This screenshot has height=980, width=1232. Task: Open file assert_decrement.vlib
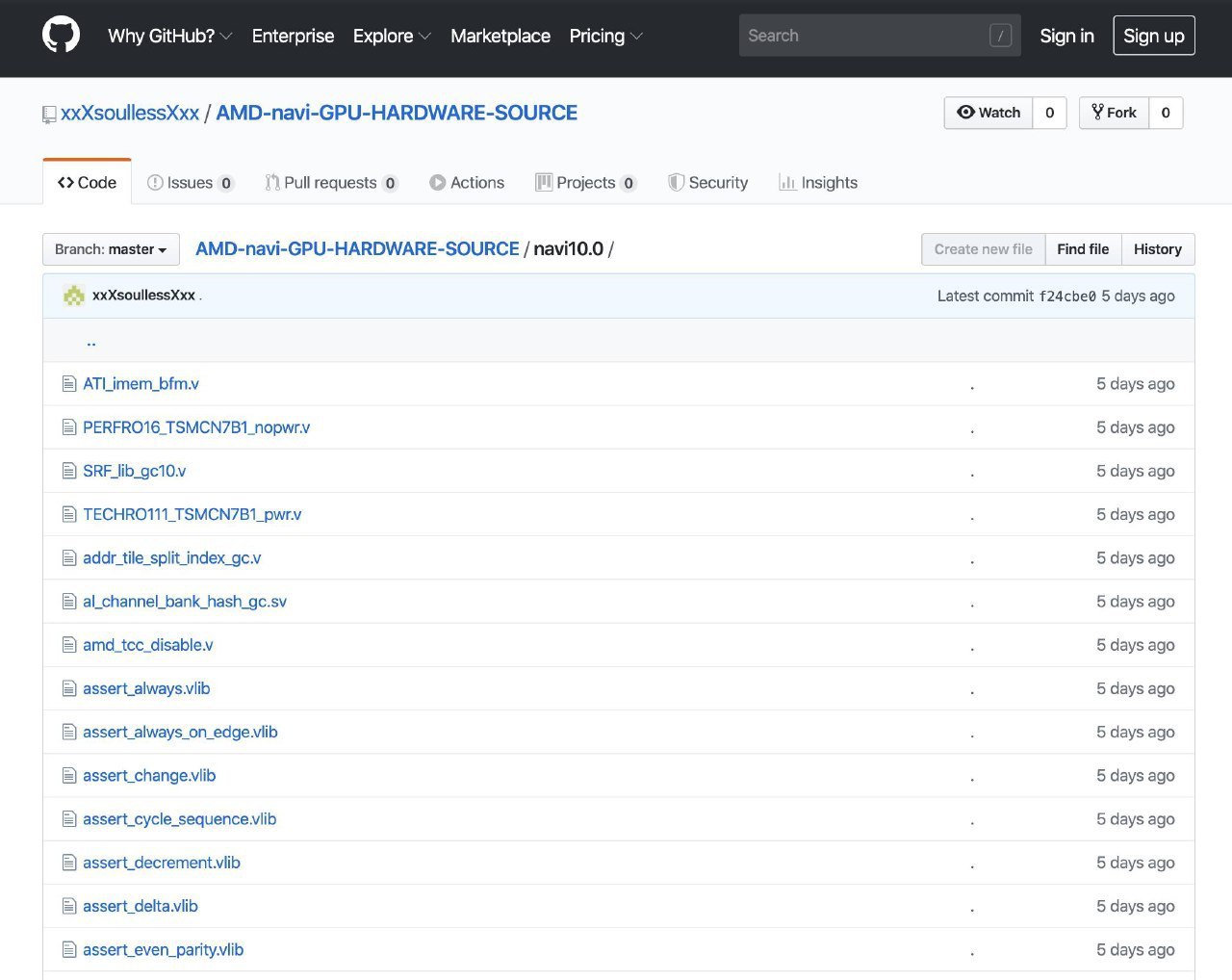click(x=162, y=863)
